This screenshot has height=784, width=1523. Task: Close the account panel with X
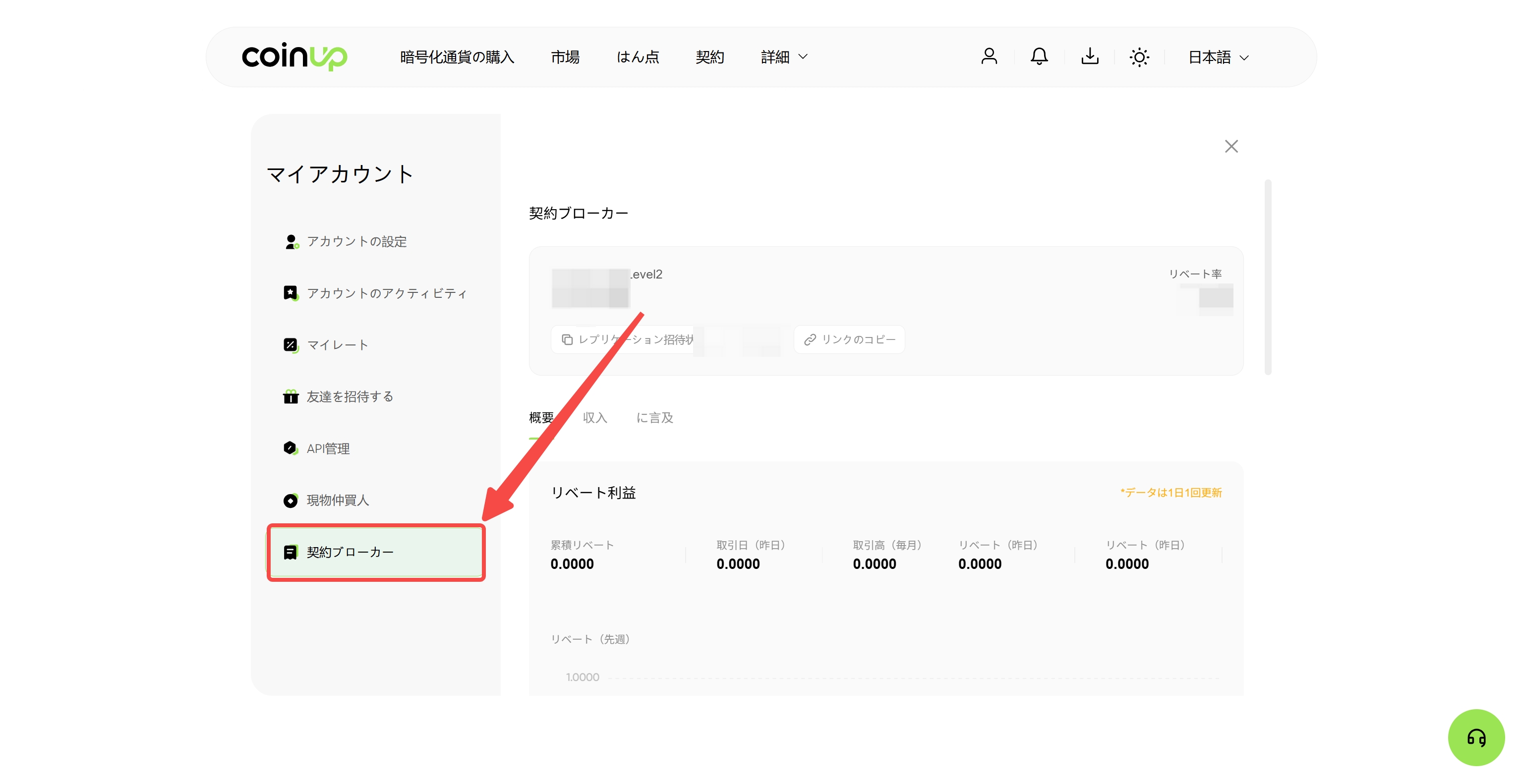(x=1231, y=146)
